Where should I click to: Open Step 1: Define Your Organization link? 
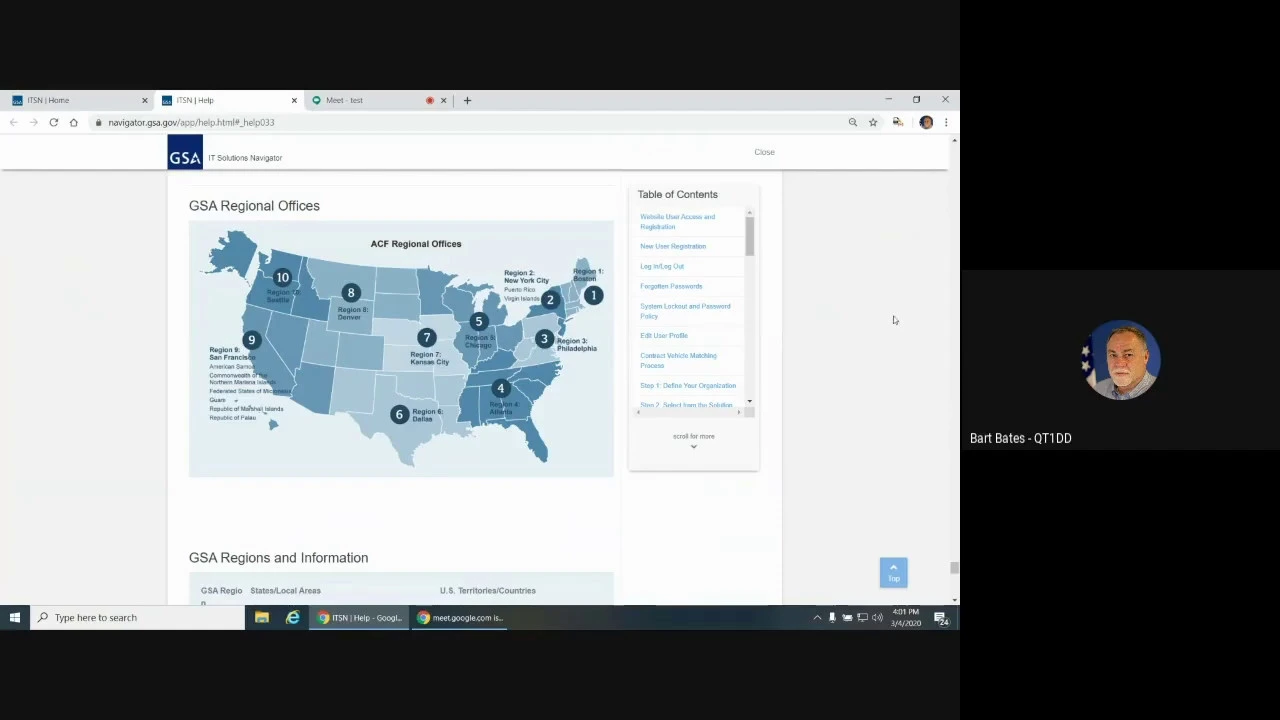point(688,385)
